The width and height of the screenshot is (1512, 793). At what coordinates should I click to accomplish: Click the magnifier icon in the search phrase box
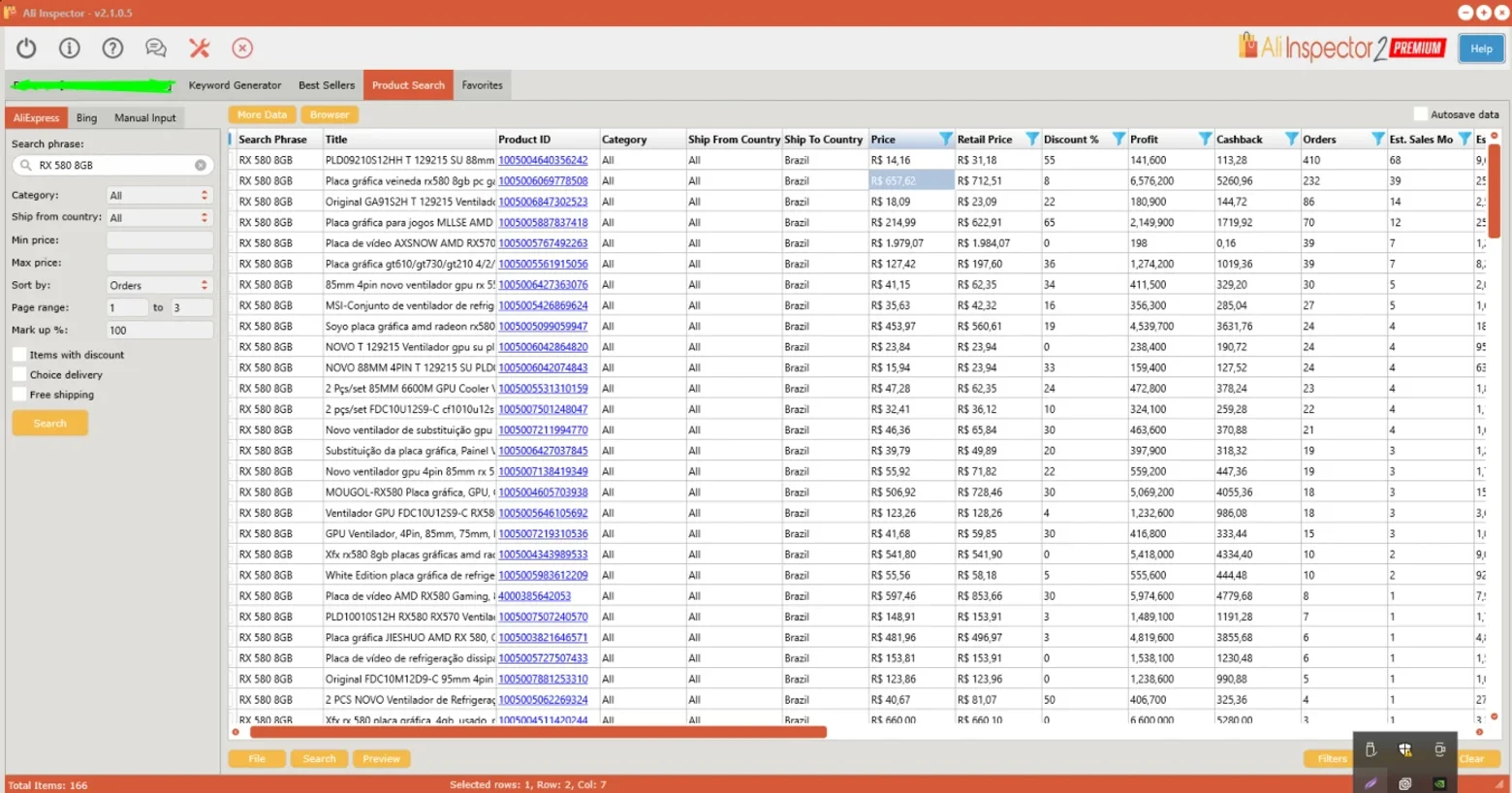(x=26, y=165)
